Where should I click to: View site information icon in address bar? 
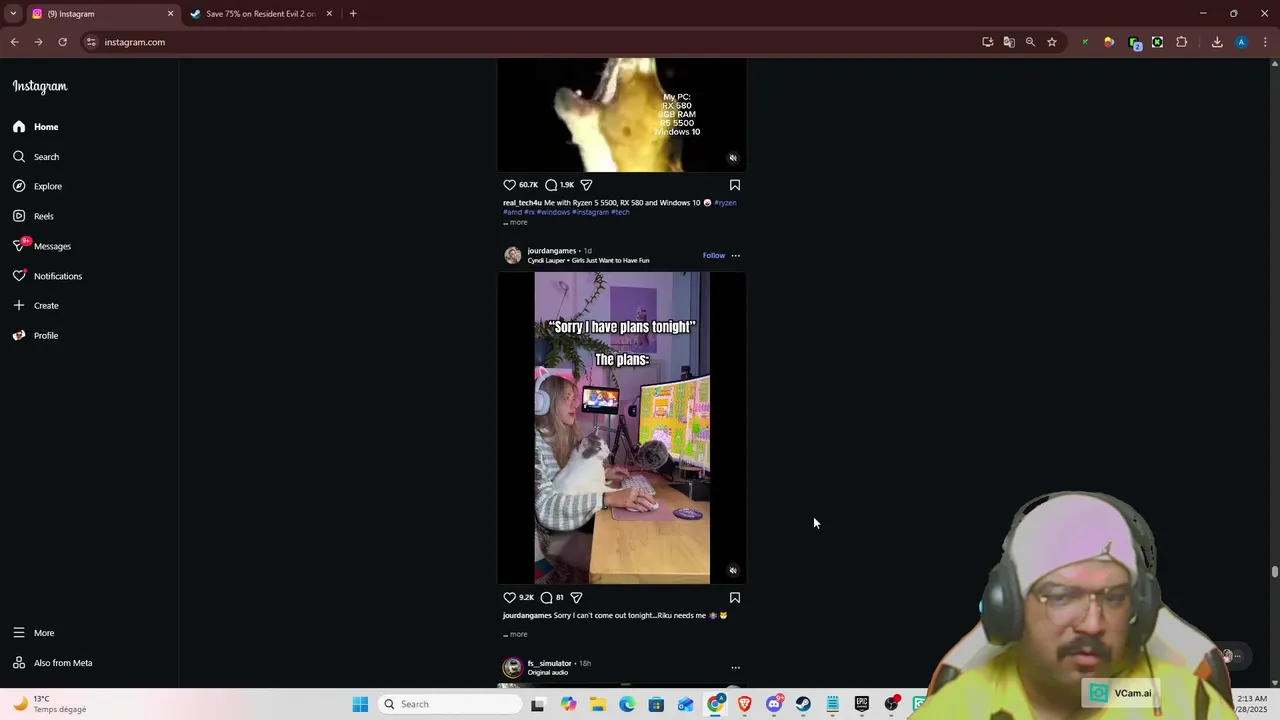pyautogui.click(x=91, y=42)
